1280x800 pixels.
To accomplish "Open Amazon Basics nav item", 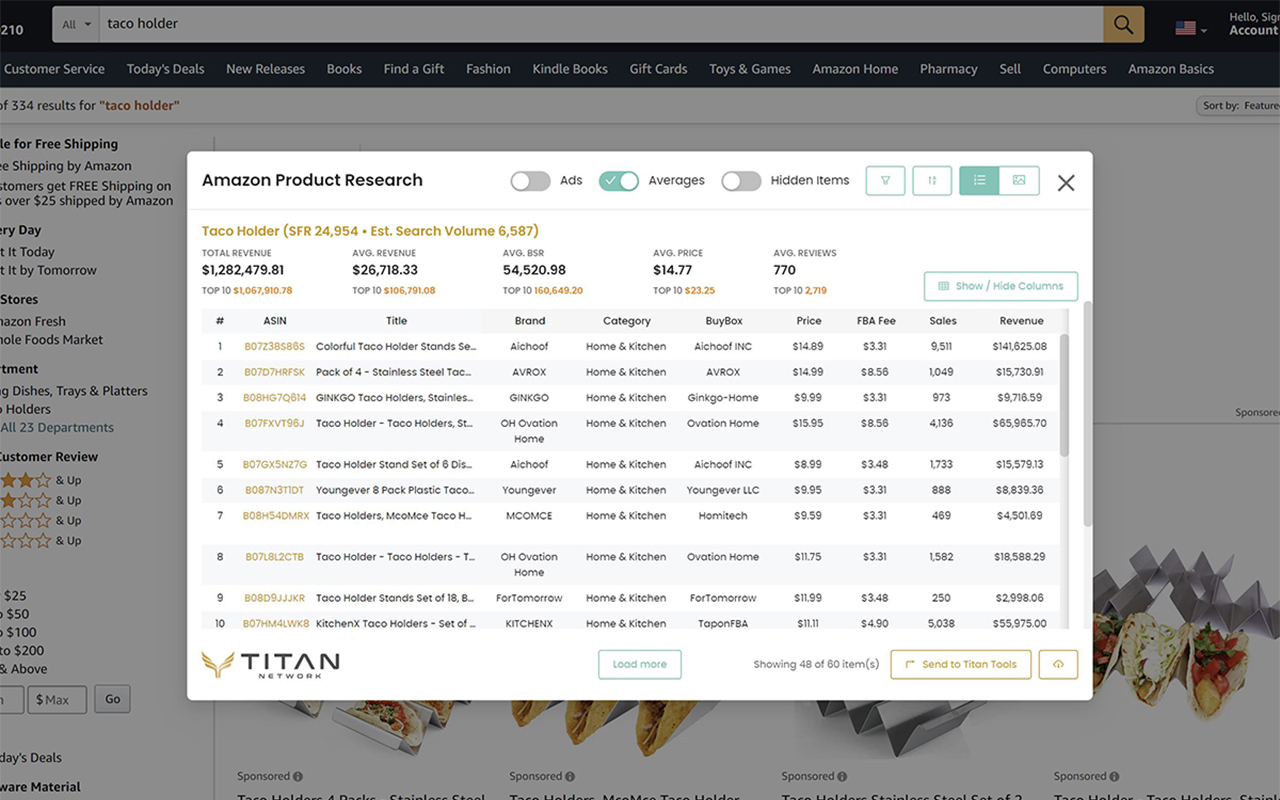I will 1171,69.
